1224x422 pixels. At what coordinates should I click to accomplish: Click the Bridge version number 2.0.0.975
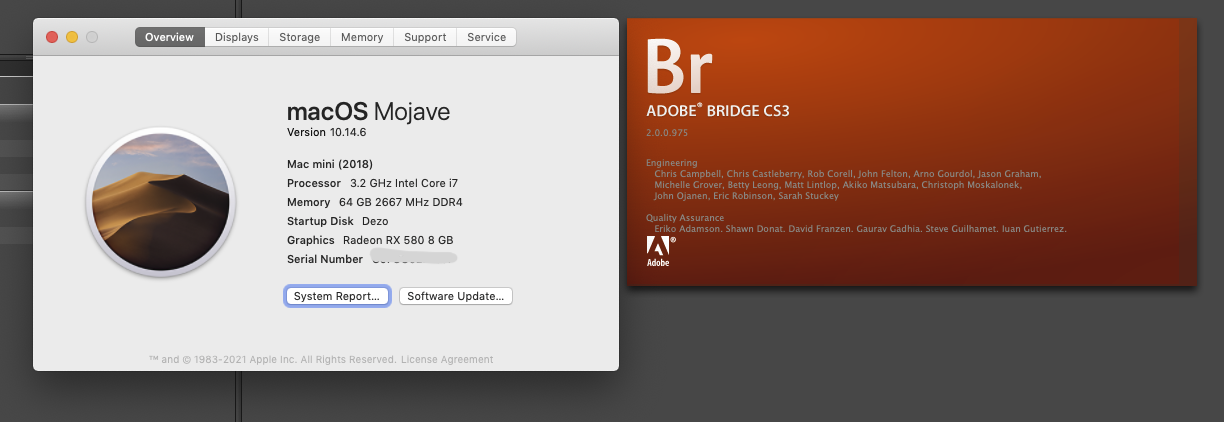667,133
